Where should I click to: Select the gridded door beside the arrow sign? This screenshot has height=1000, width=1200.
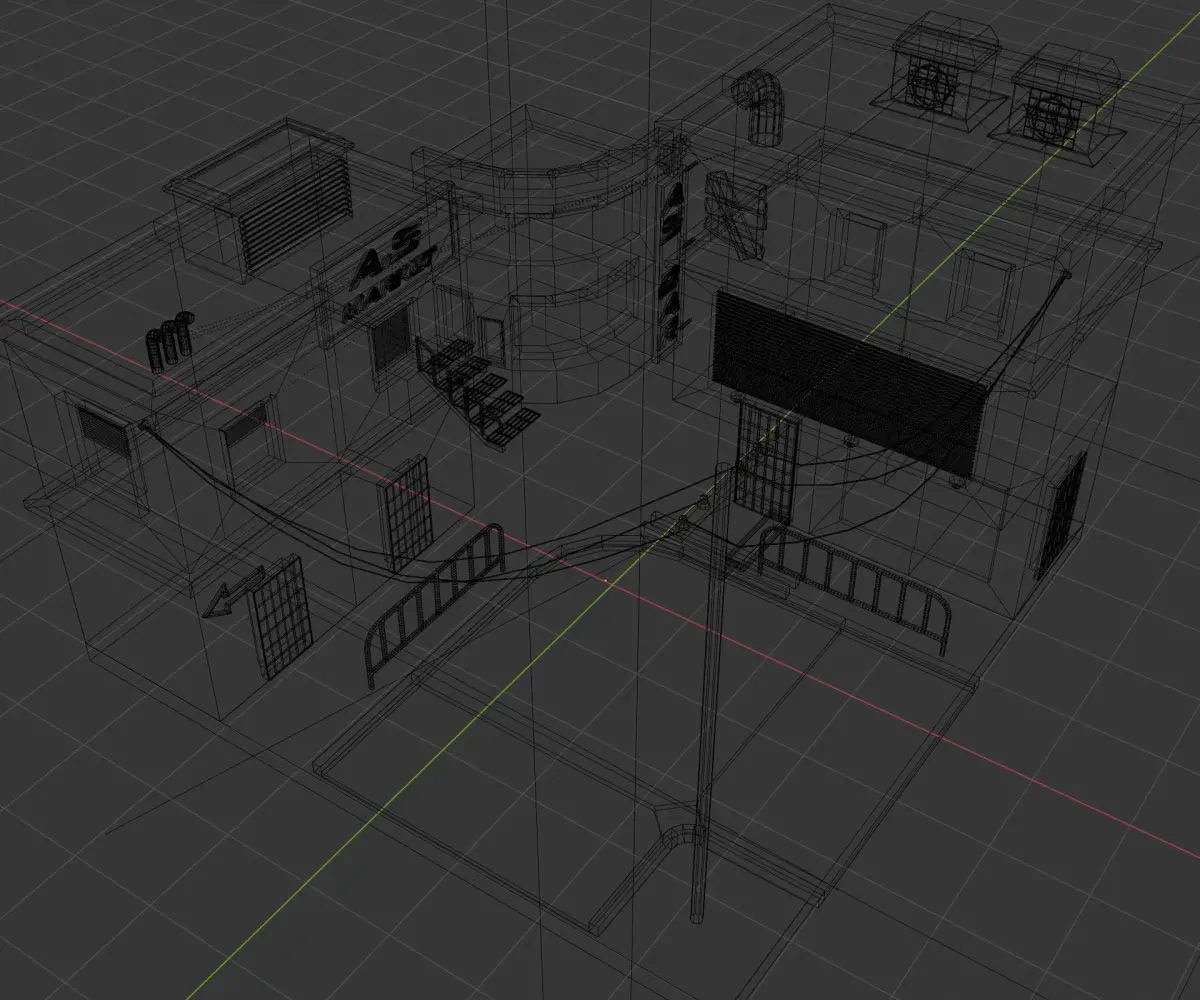coord(279,618)
